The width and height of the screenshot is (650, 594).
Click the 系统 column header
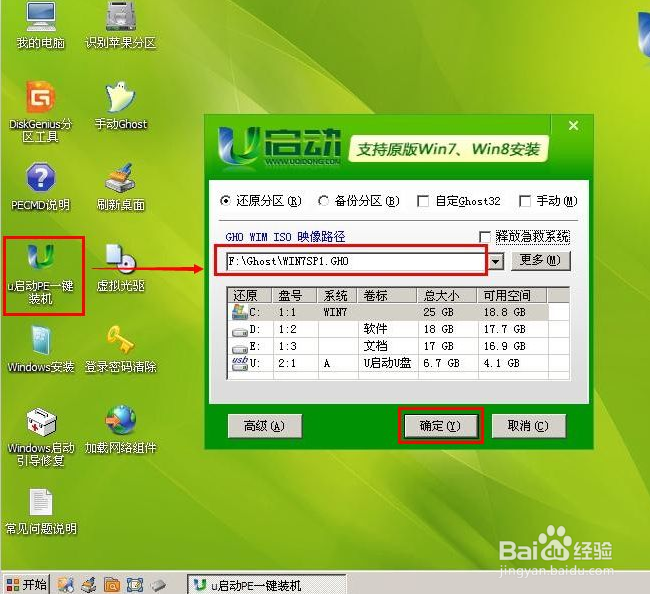(337, 296)
